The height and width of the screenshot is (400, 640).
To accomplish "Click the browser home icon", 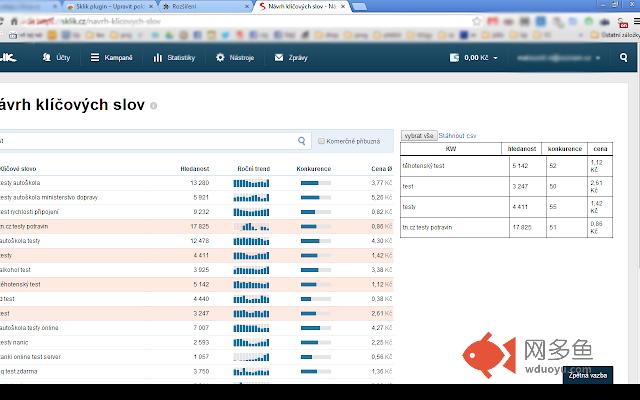I will tap(14, 21).
